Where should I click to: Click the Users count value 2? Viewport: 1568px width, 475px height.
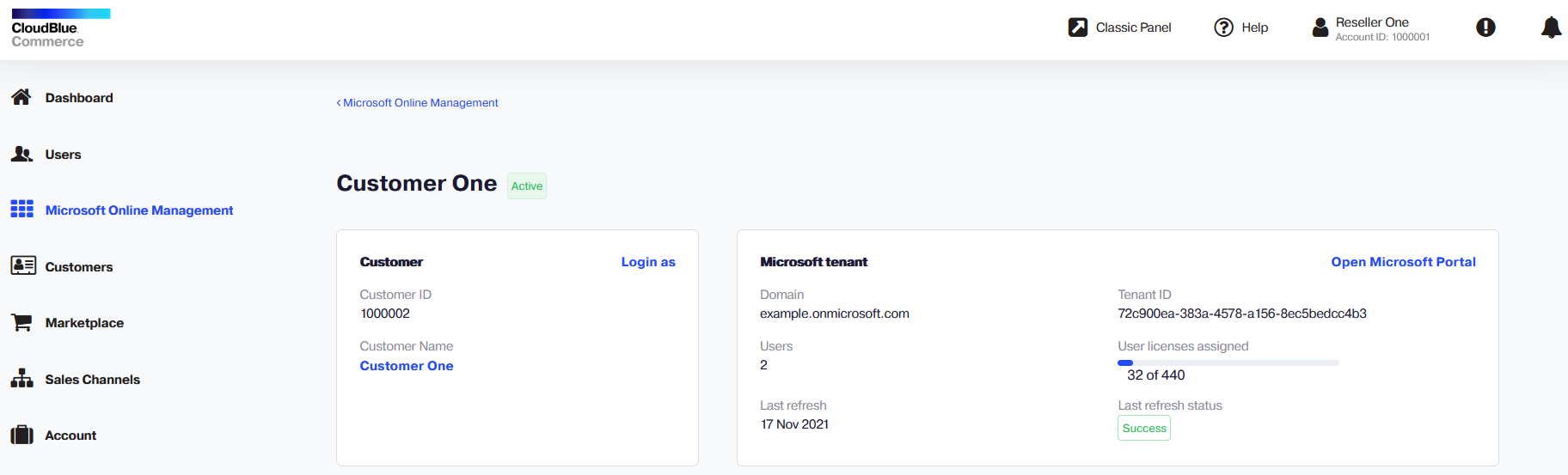coord(763,365)
